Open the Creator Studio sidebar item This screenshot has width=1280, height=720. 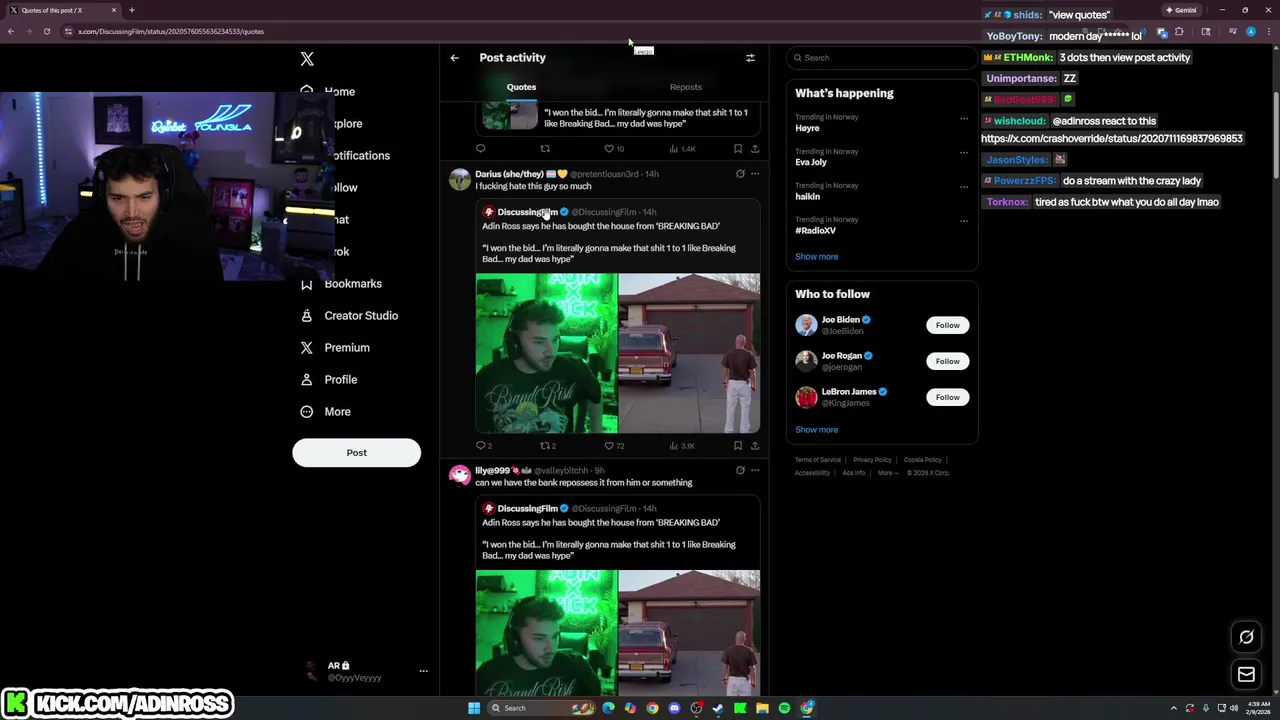350,316
